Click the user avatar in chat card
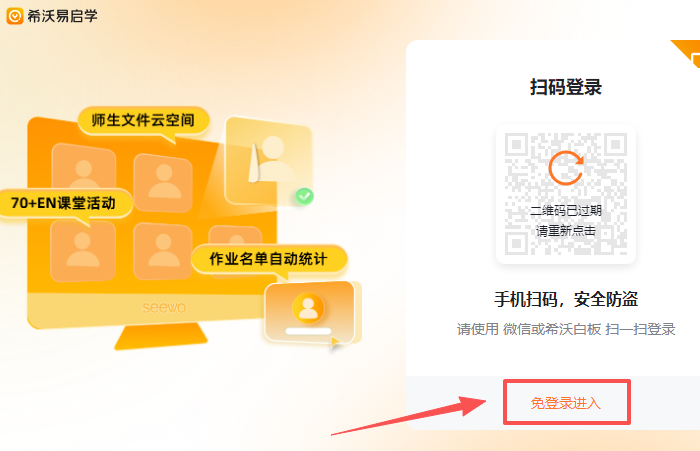Image resolution: width=700 pixels, height=451 pixels. (308, 308)
